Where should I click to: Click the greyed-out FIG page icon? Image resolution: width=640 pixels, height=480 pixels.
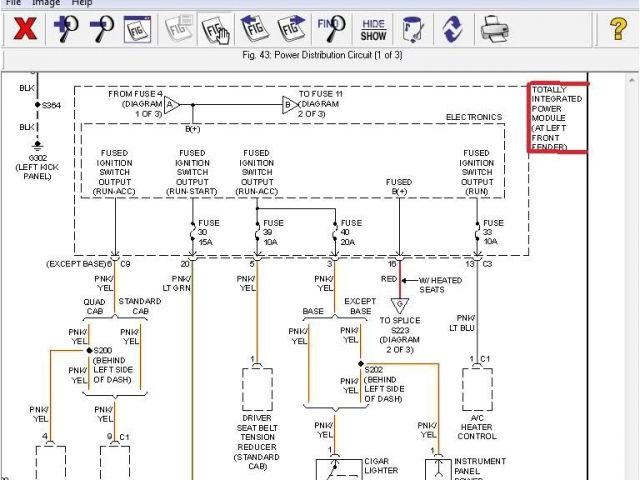pos(180,29)
